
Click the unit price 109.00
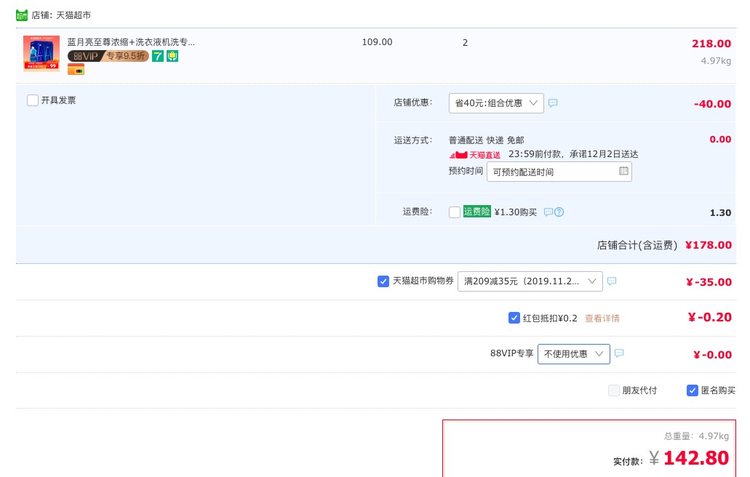tap(377, 42)
